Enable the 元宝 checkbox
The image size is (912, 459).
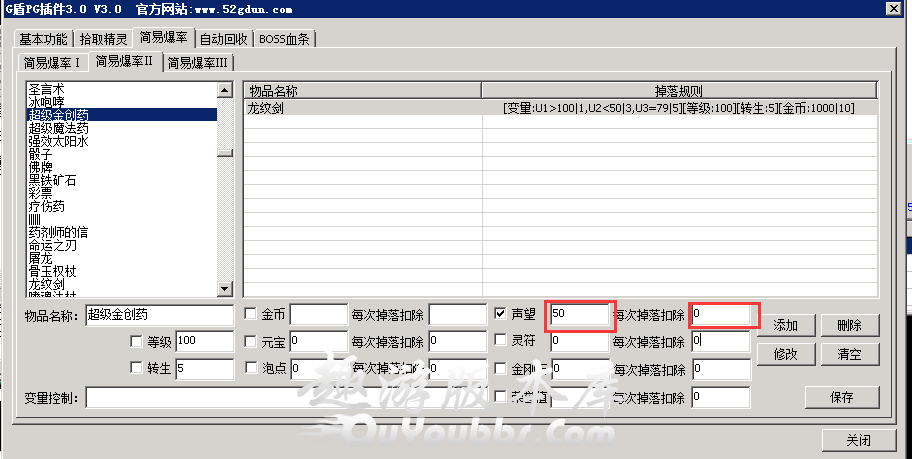(251, 342)
